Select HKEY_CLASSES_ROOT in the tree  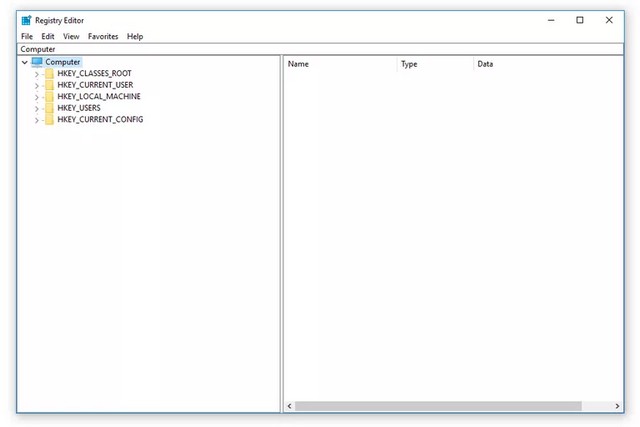[x=94, y=73]
